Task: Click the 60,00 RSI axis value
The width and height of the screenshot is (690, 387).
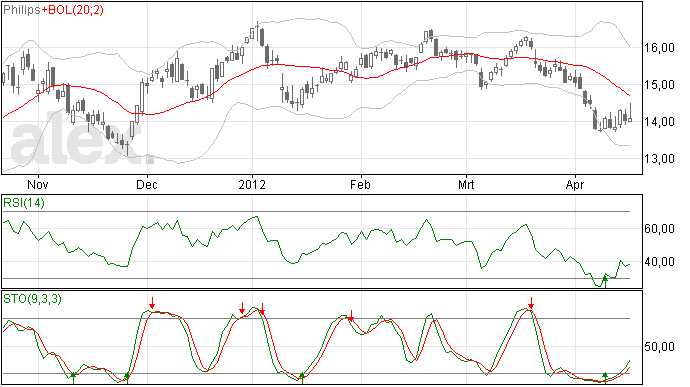Action: [x=659, y=229]
